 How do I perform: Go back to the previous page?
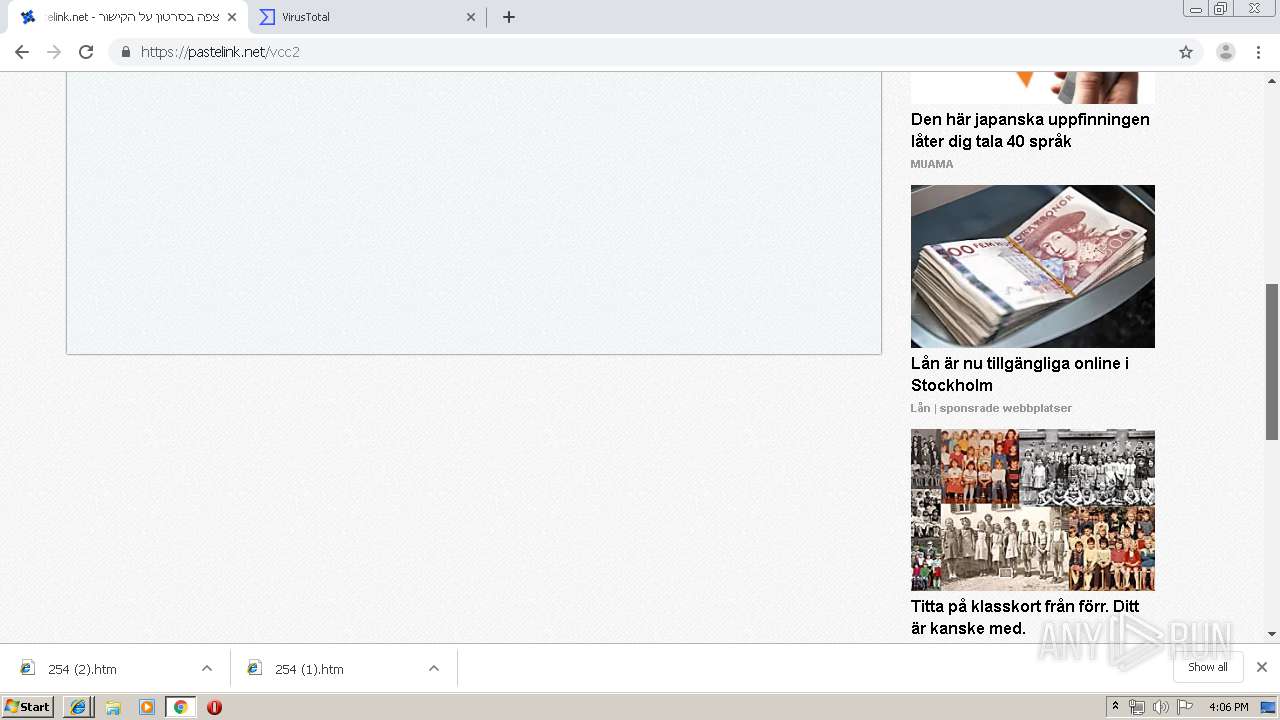tap(22, 52)
